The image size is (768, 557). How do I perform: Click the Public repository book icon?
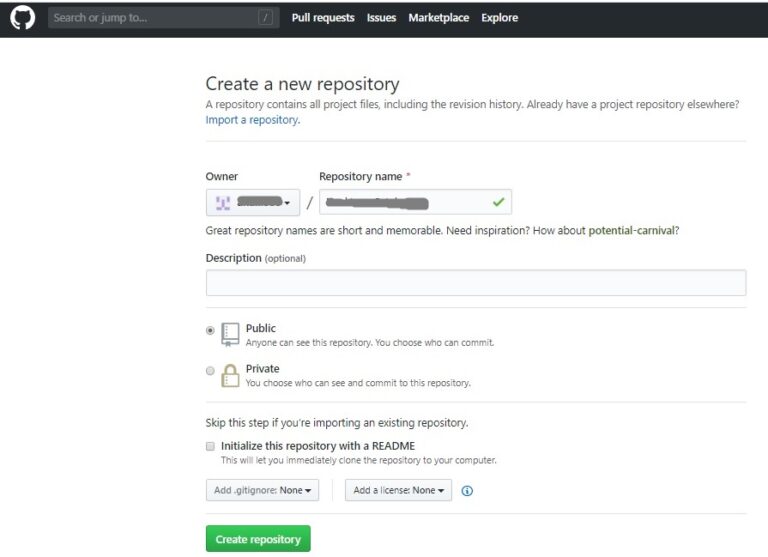231,334
